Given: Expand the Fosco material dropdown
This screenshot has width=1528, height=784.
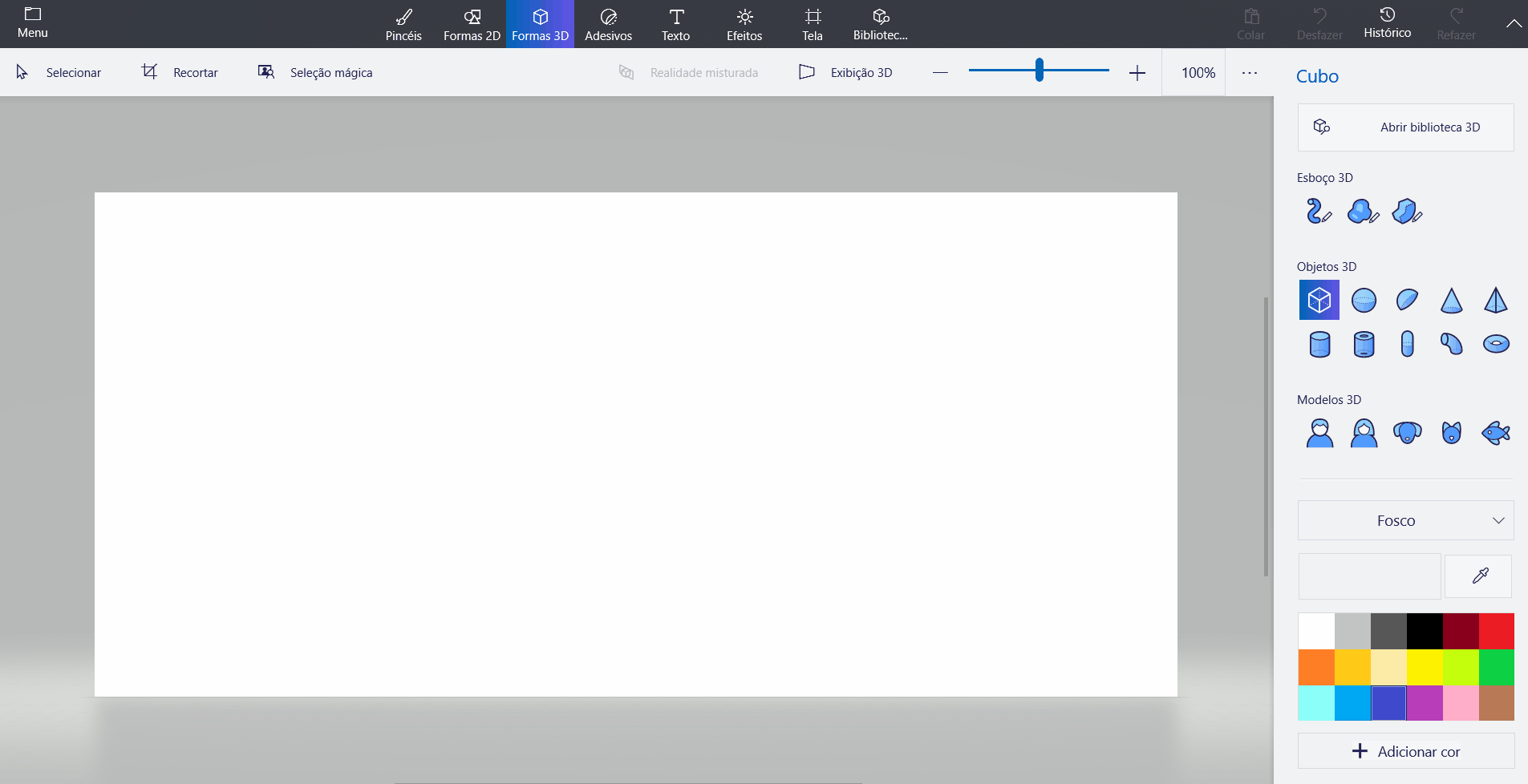Looking at the screenshot, I should click(1405, 520).
